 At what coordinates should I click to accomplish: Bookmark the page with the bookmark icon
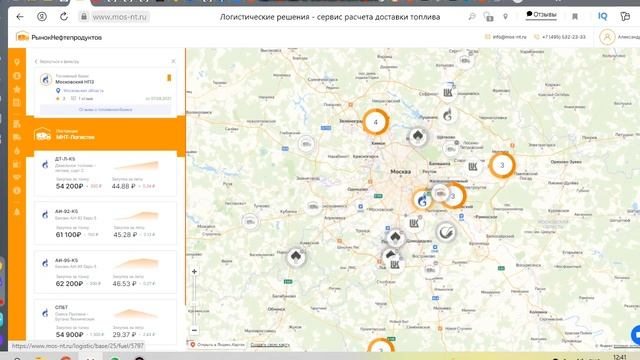575,17
